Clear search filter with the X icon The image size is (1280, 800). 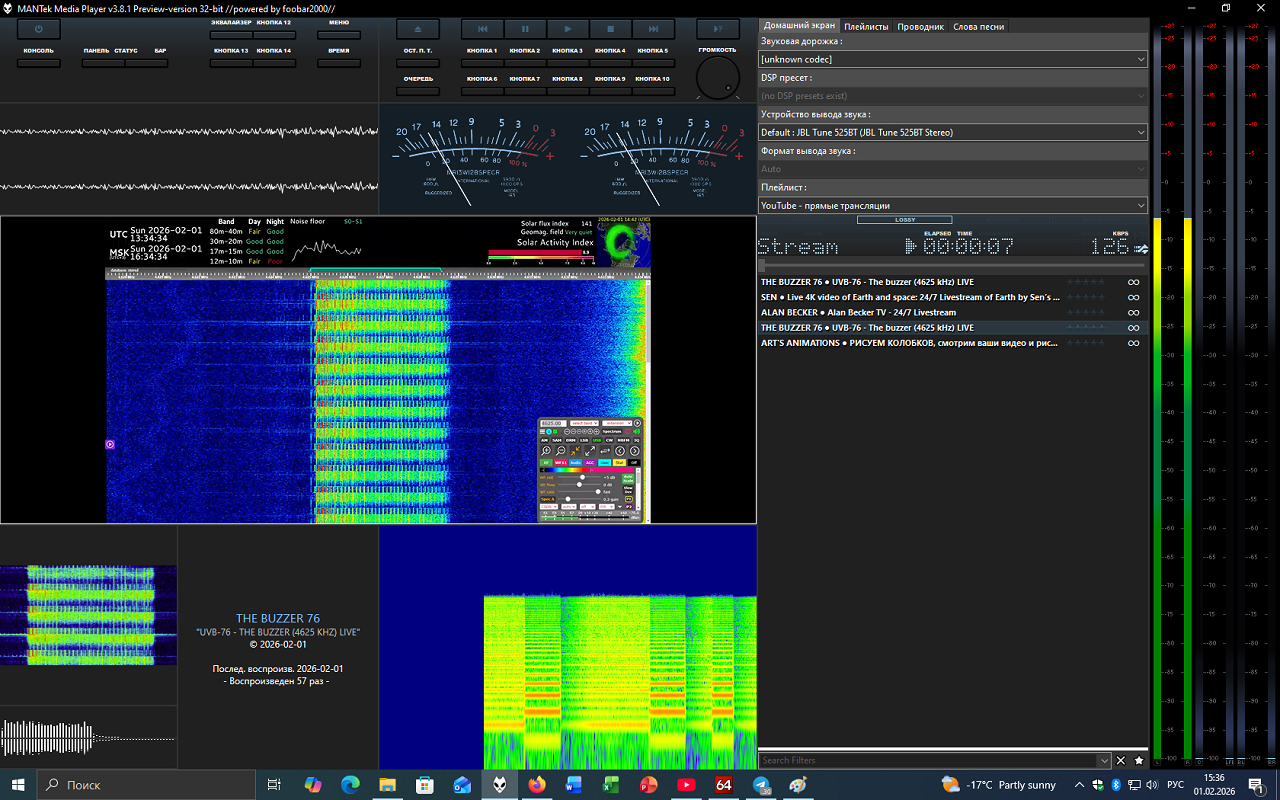tap(1121, 761)
